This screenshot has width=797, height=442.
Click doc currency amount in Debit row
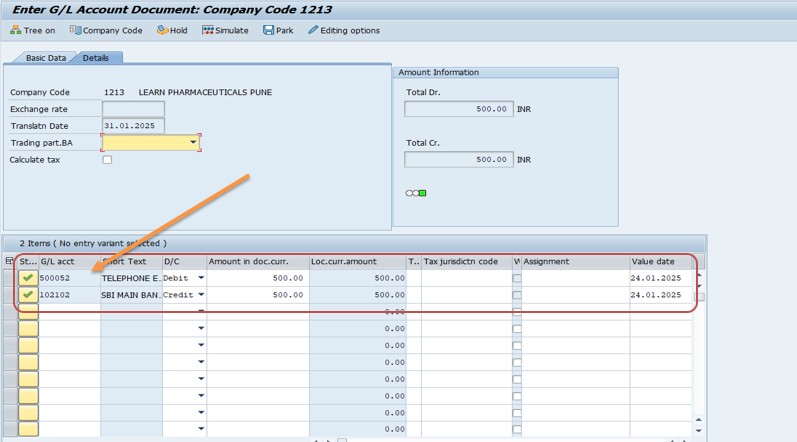point(258,278)
